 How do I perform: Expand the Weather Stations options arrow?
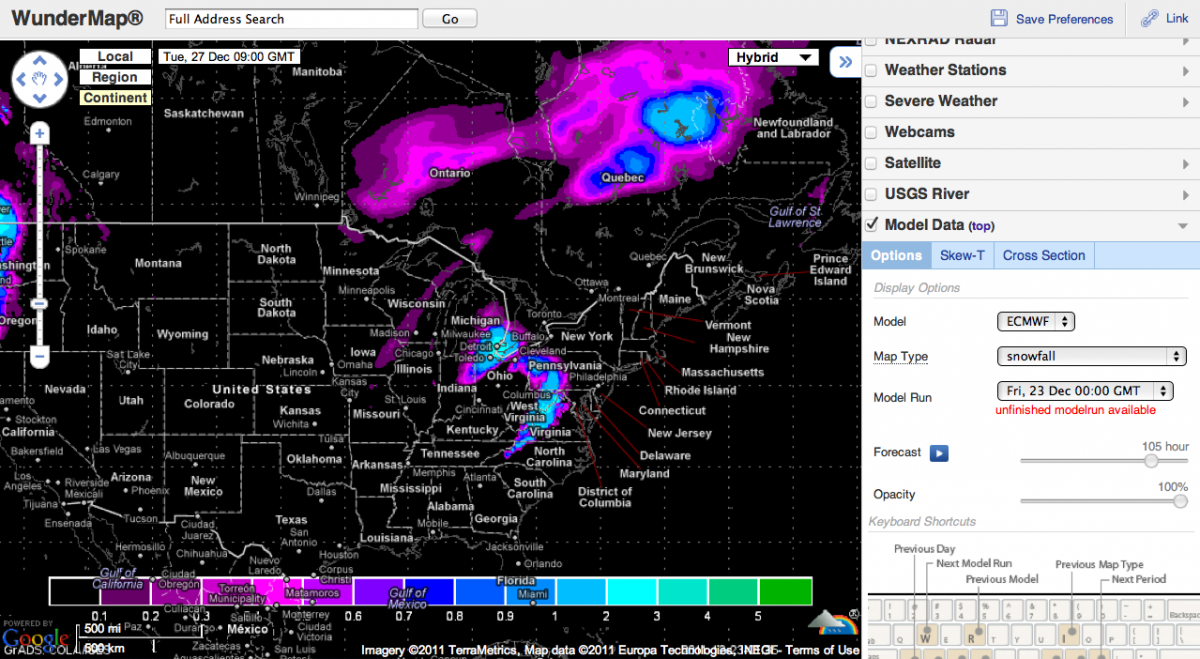click(x=1186, y=71)
